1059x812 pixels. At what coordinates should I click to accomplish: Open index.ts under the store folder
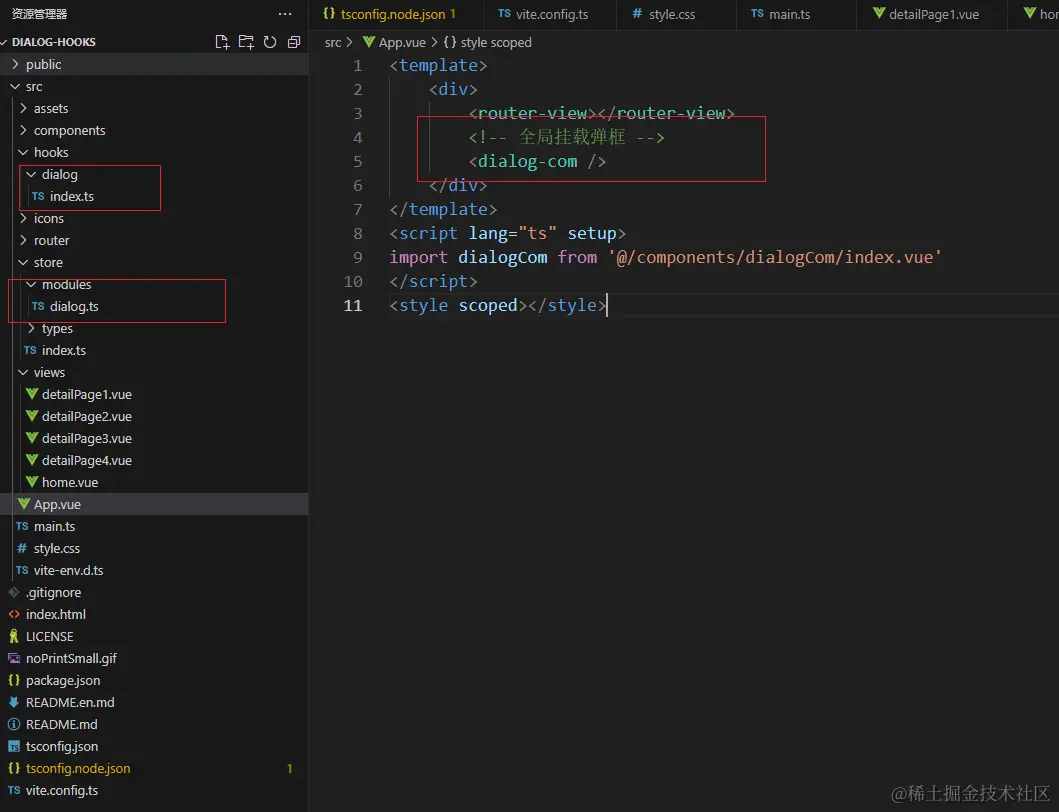click(154, 350)
